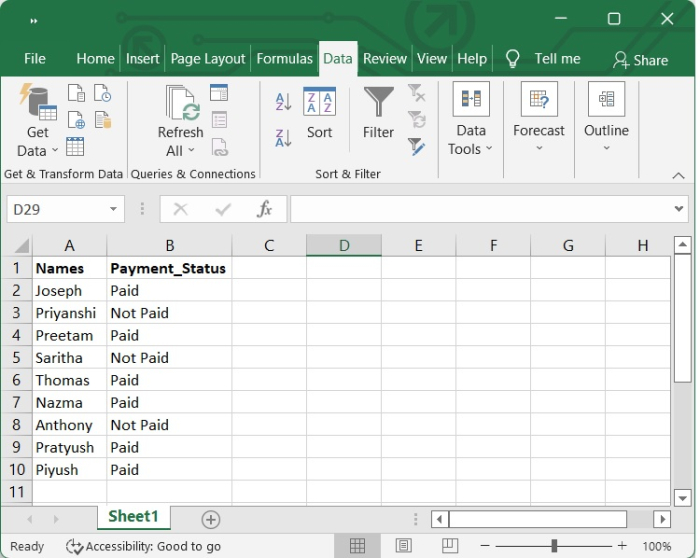Click the Tell me lightbulb
This screenshot has width=700, height=558.
click(x=512, y=59)
